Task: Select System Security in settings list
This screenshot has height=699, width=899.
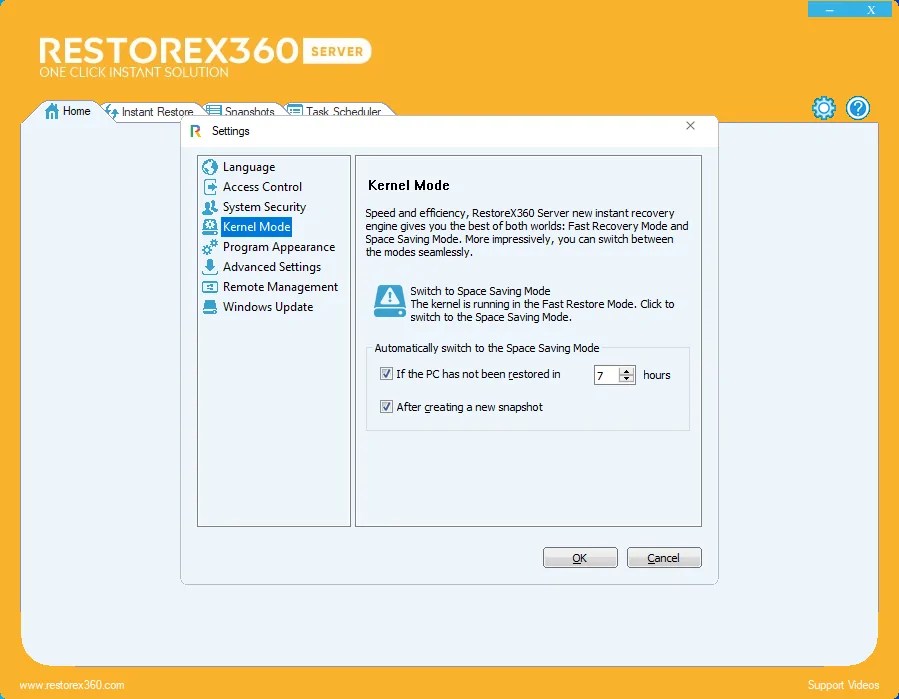Action: coord(264,207)
